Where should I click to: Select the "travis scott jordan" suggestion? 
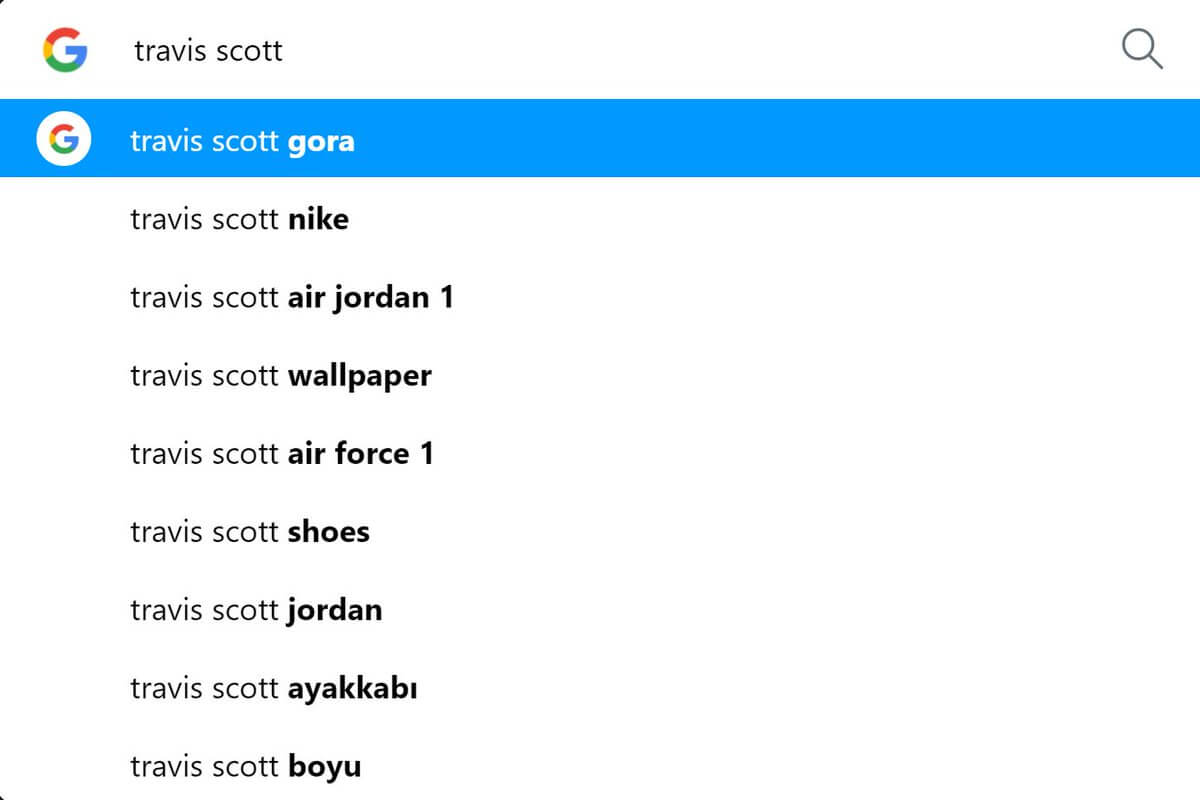256,610
